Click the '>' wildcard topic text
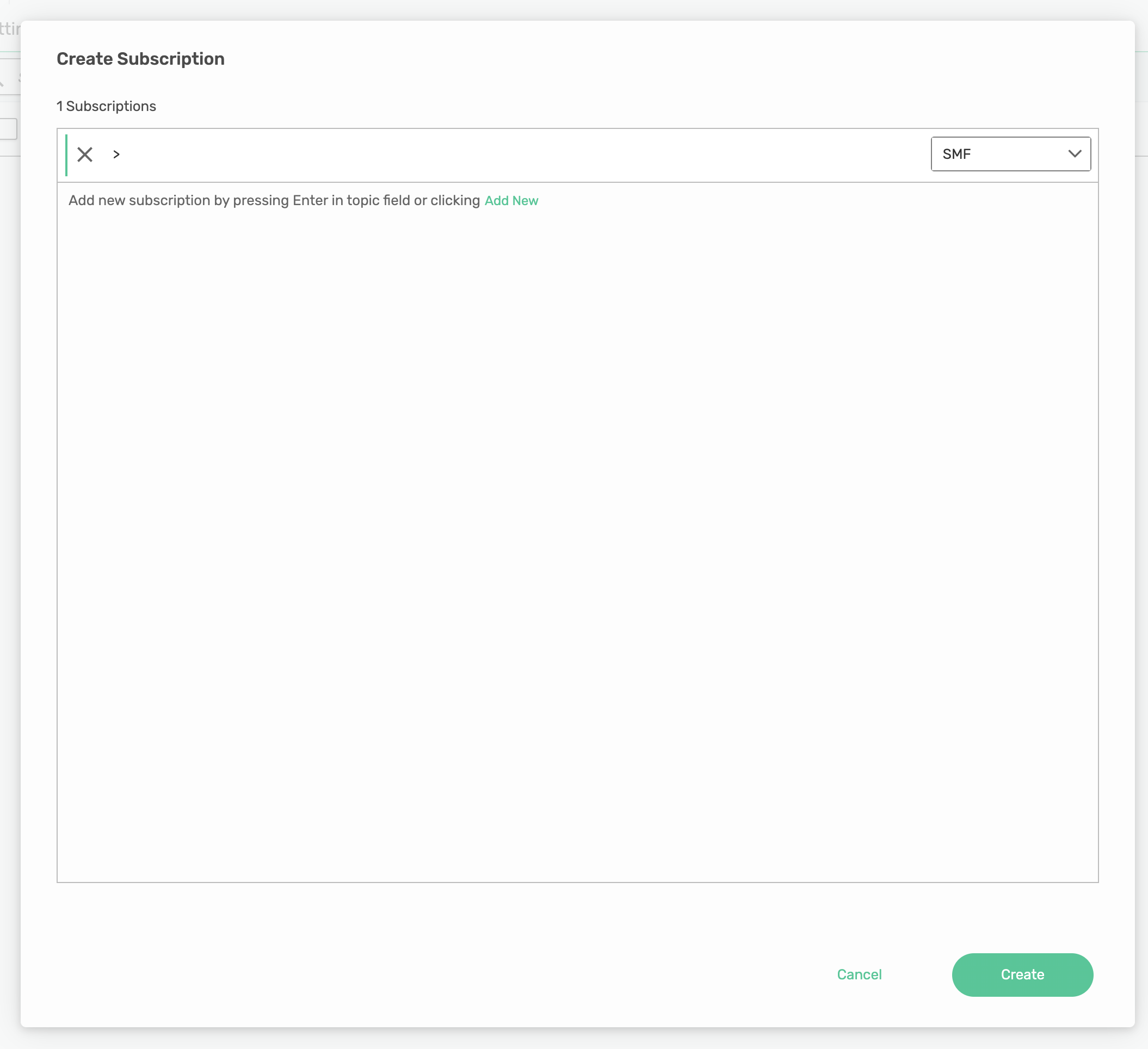This screenshot has width=1148, height=1049. [116, 155]
